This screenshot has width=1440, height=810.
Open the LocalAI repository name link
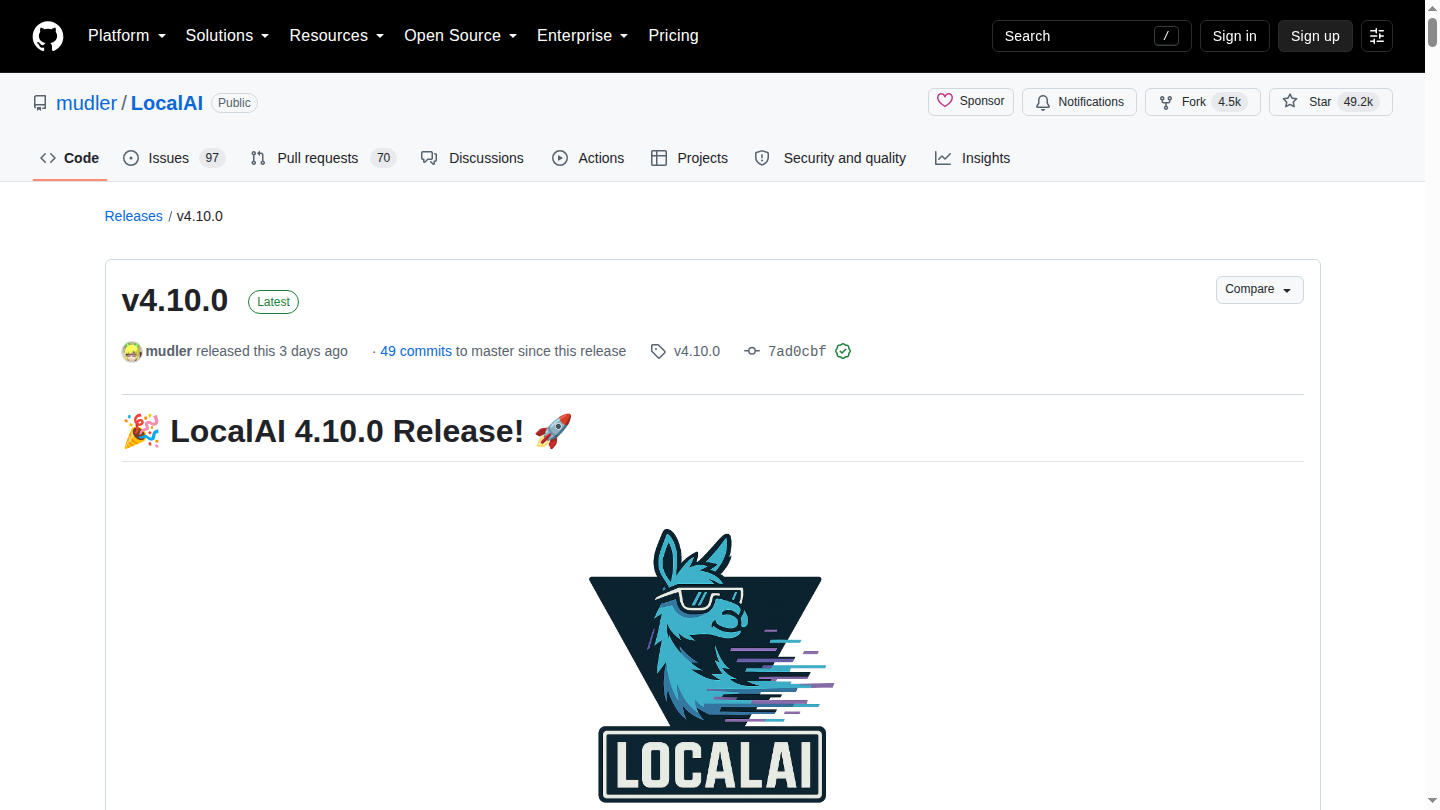click(167, 103)
